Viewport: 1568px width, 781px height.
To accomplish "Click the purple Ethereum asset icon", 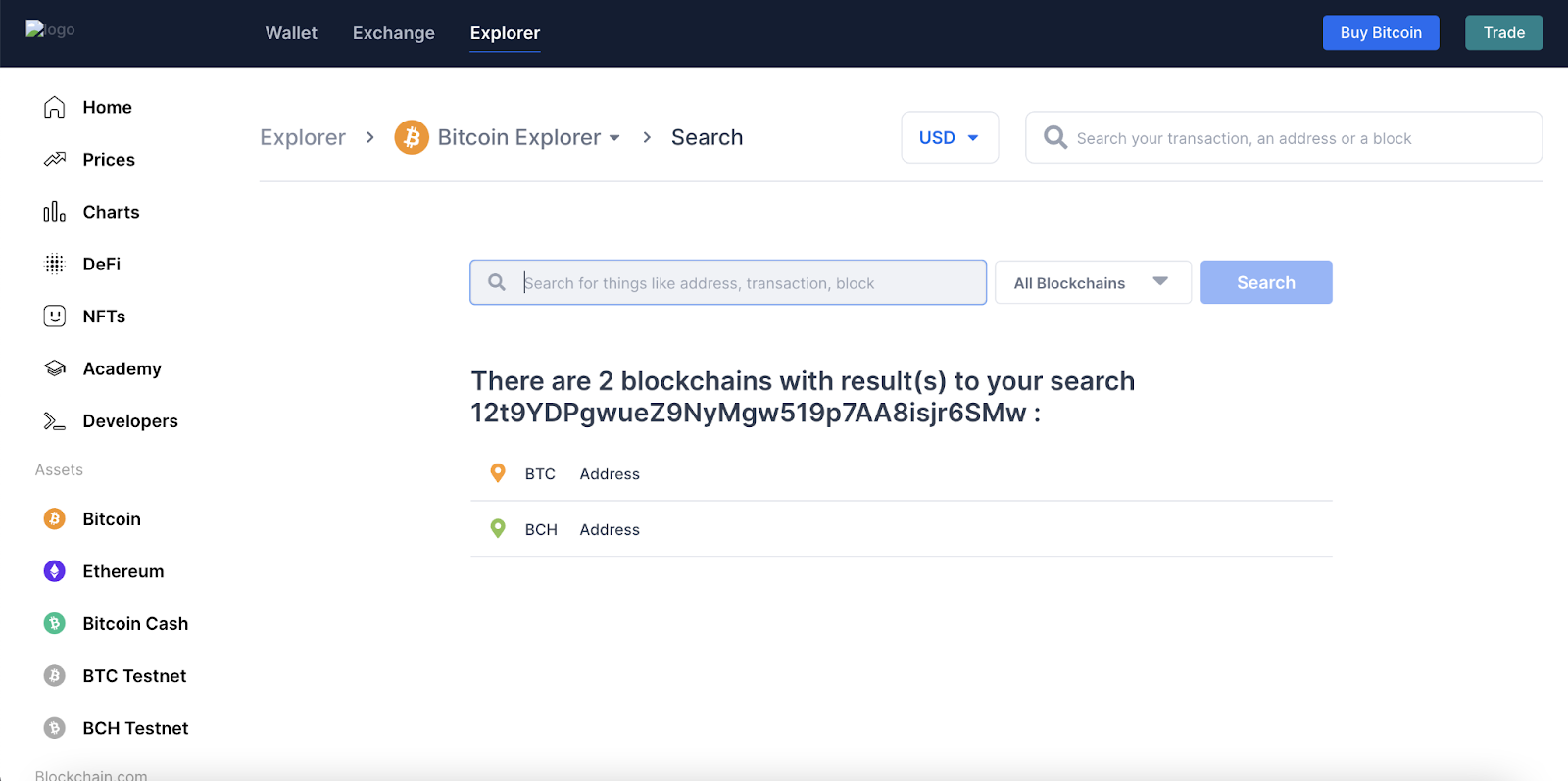I will [x=55, y=570].
